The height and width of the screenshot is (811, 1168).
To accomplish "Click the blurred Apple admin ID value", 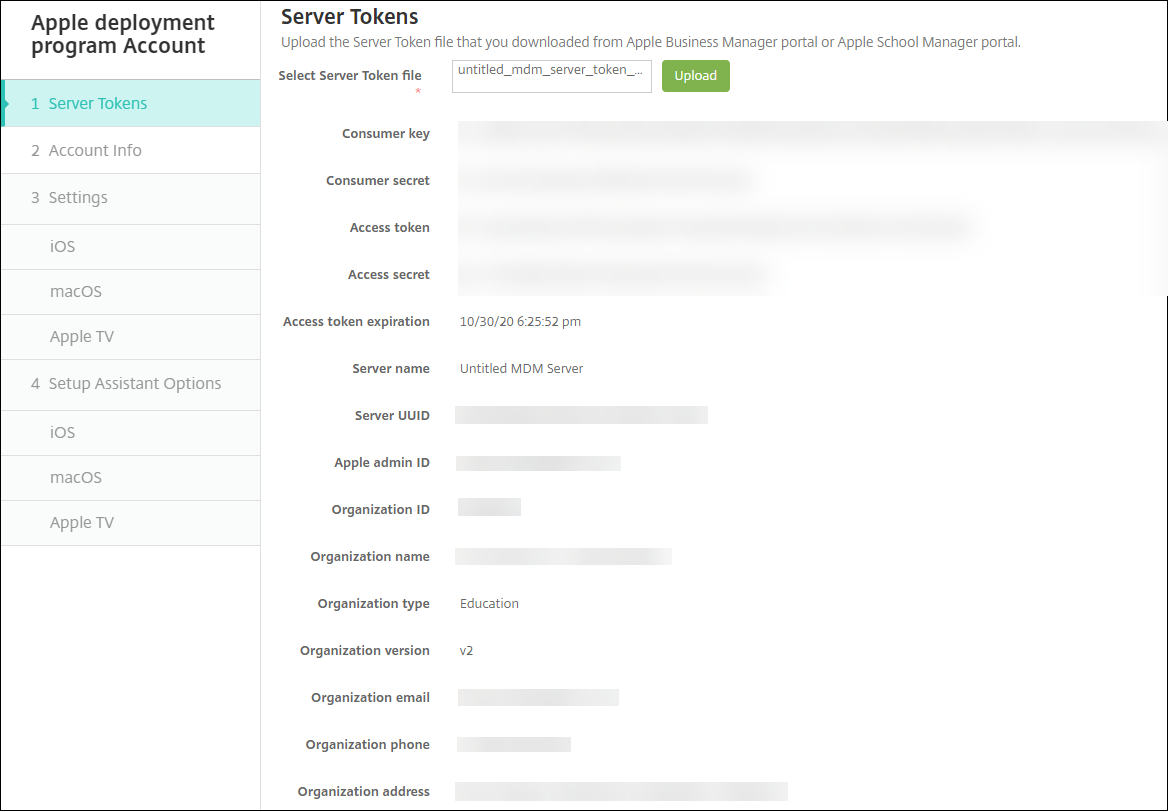I will click(538, 463).
